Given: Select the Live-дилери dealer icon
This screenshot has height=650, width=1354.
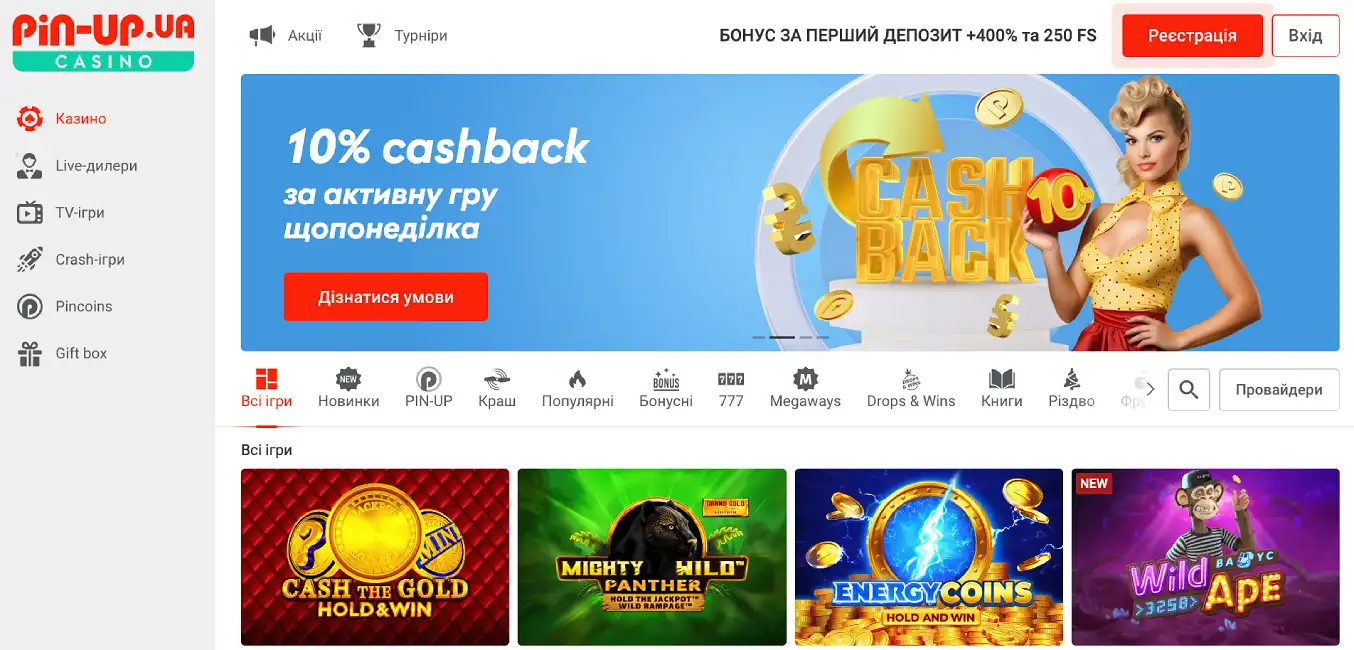Looking at the screenshot, I should pyautogui.click(x=30, y=166).
